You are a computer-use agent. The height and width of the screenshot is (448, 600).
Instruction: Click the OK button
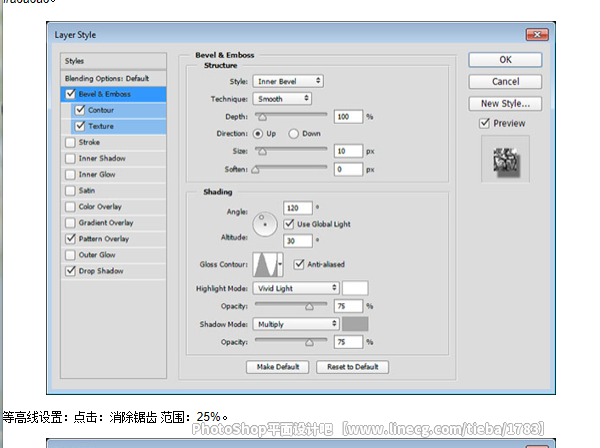505,60
